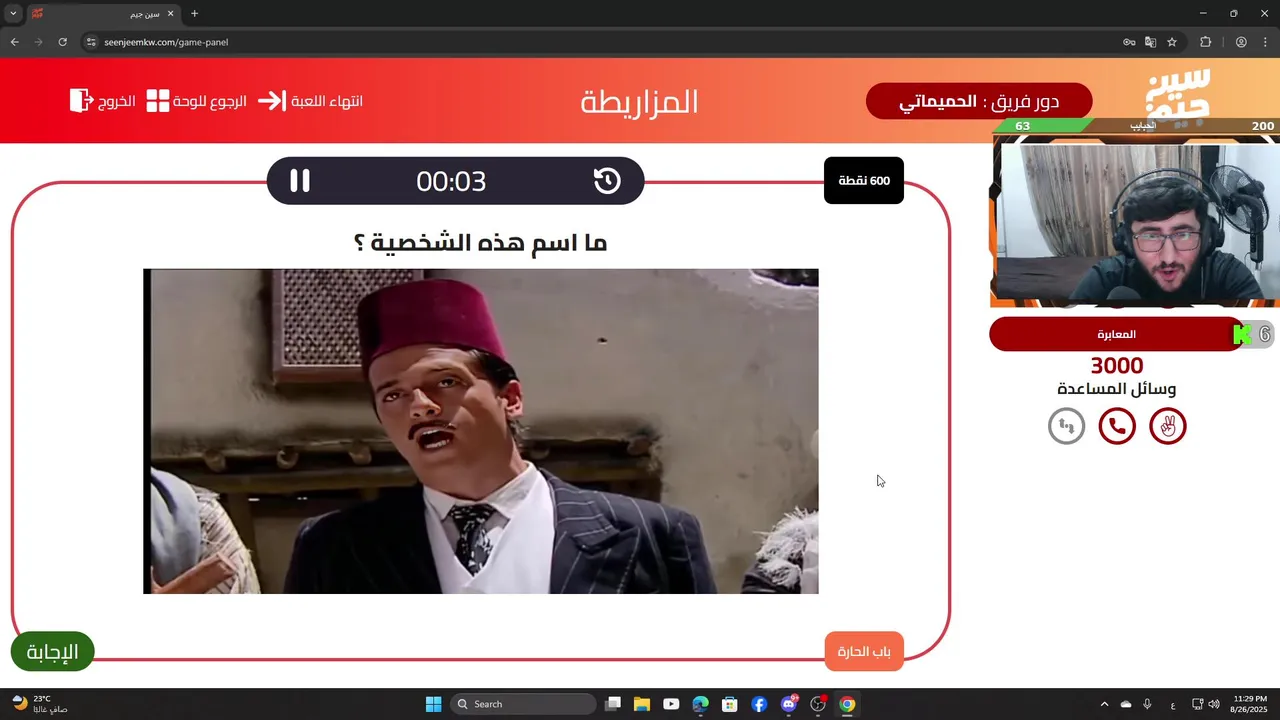
Task: Open the Chrome profile menu
Action: (x=1241, y=42)
